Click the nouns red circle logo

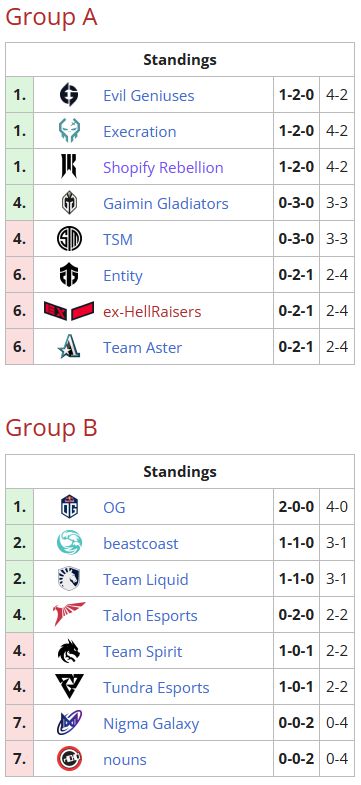click(x=69, y=759)
